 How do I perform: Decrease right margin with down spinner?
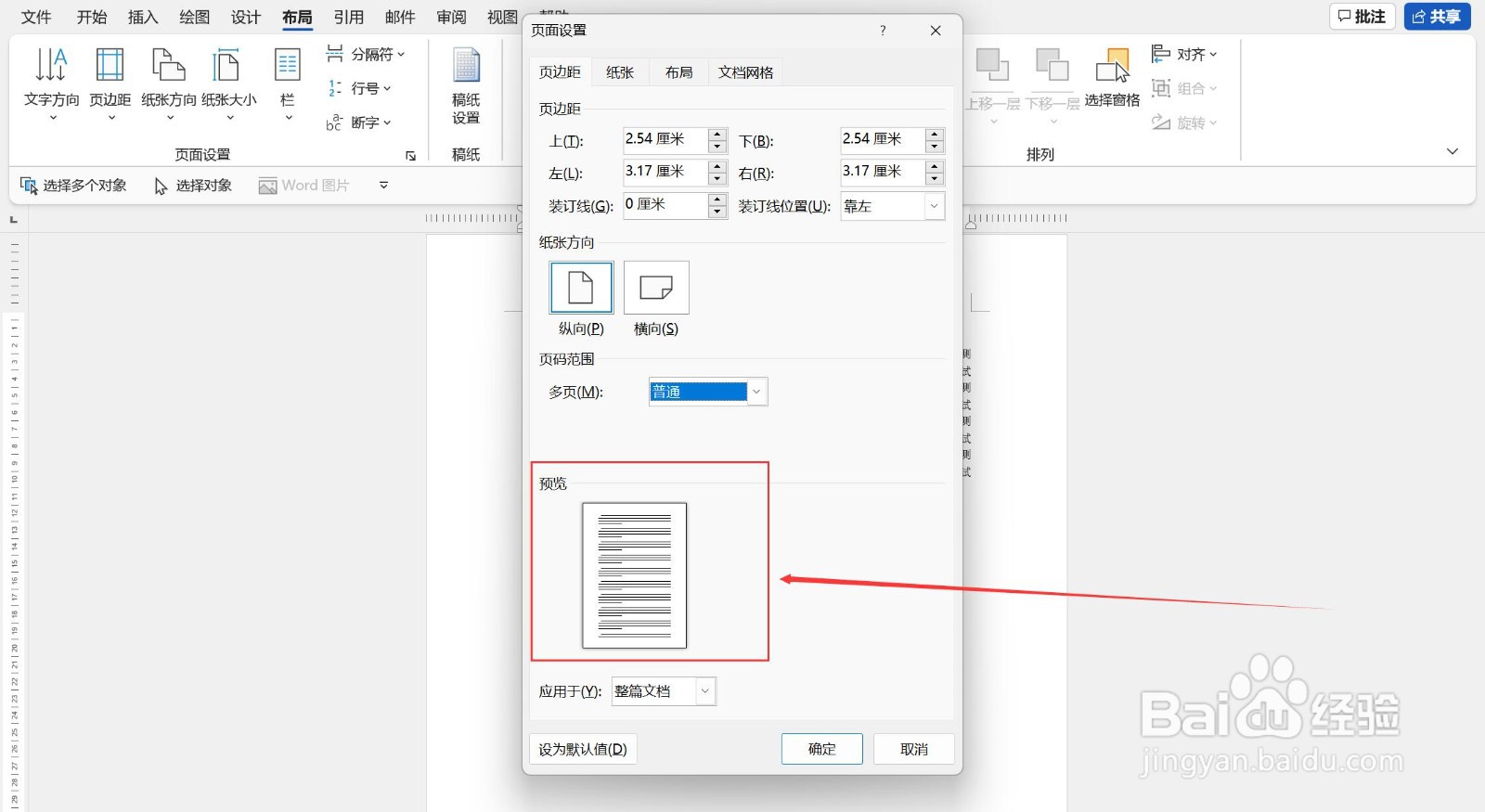pos(935,178)
